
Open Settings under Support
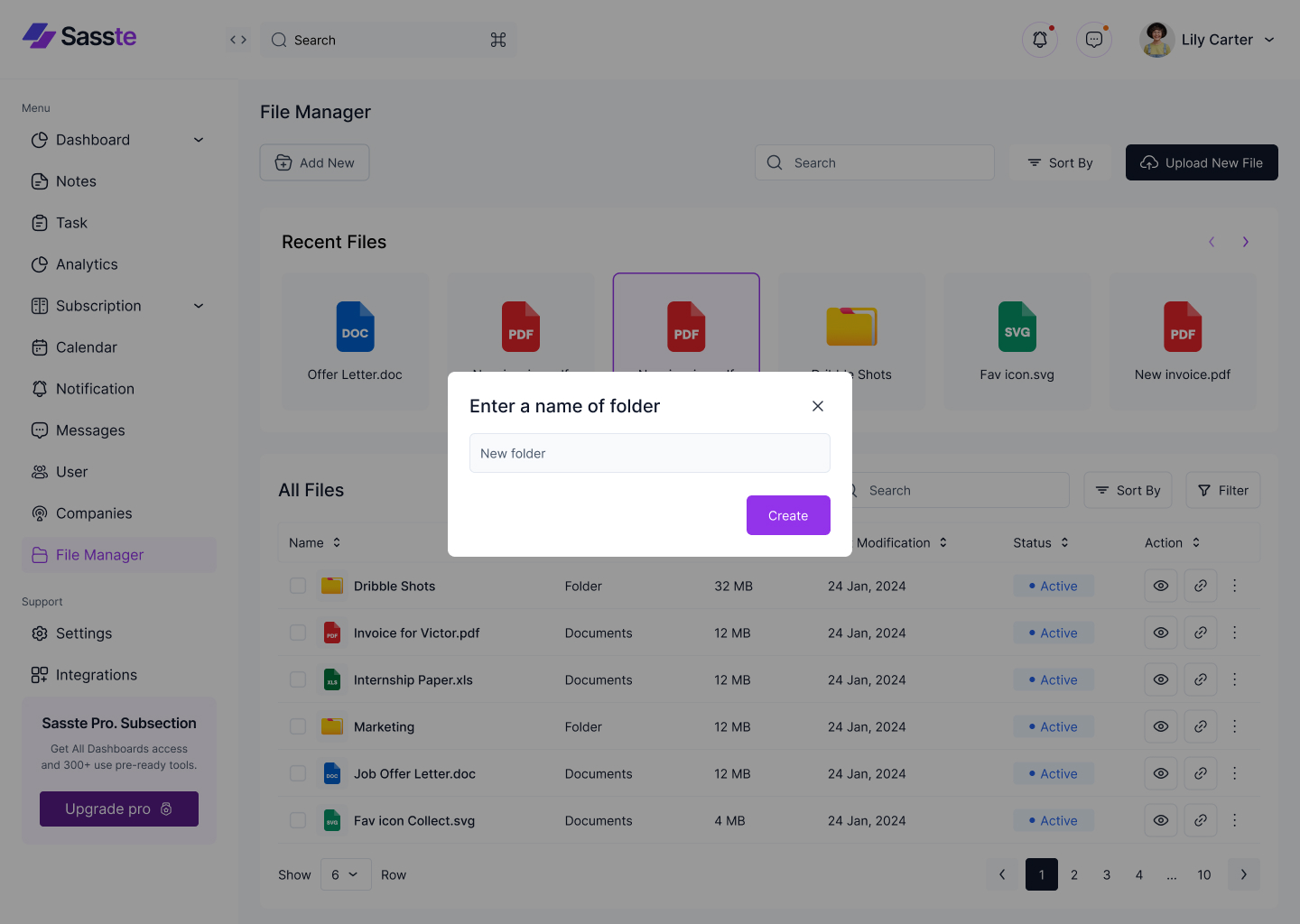pos(119,633)
